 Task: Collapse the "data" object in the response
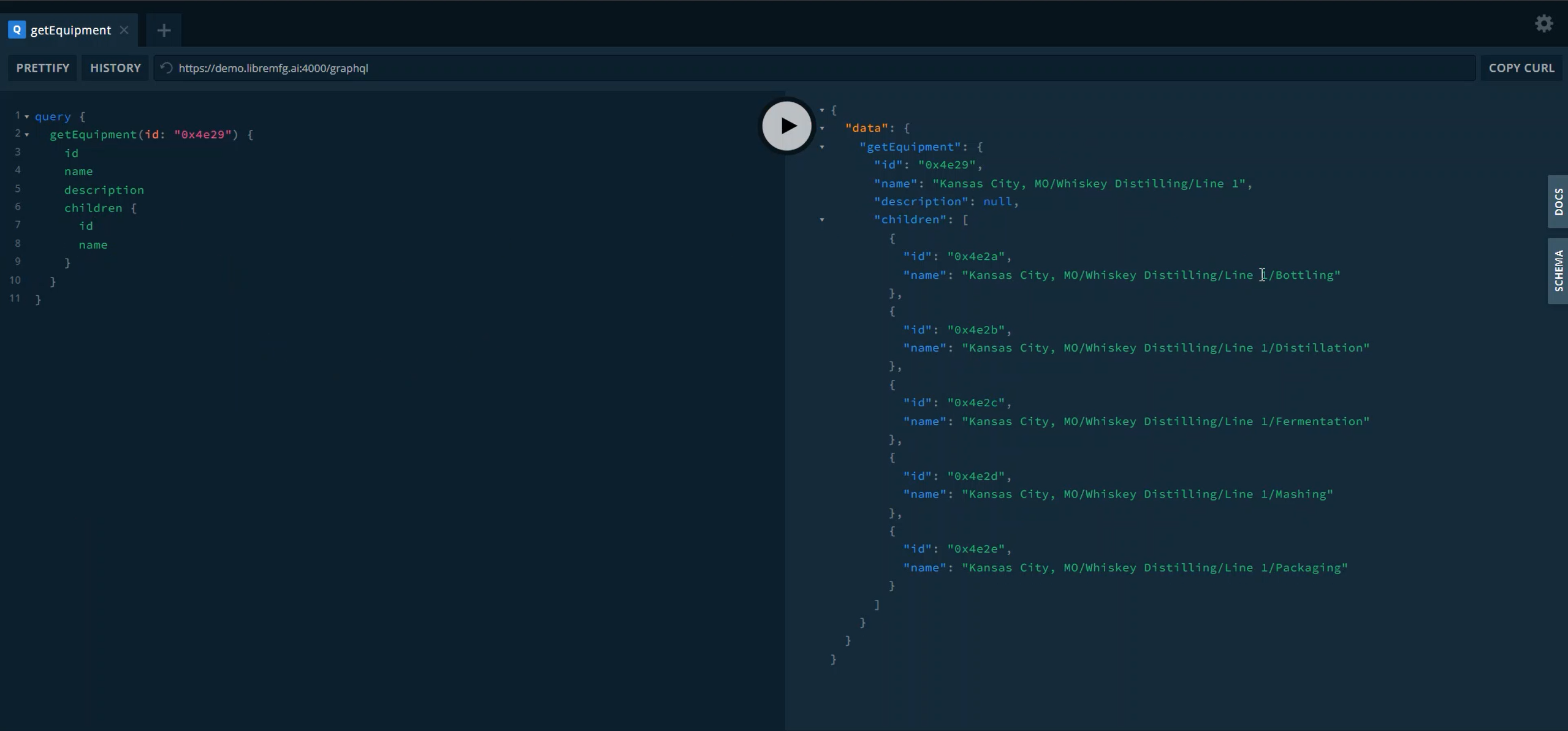(x=822, y=129)
